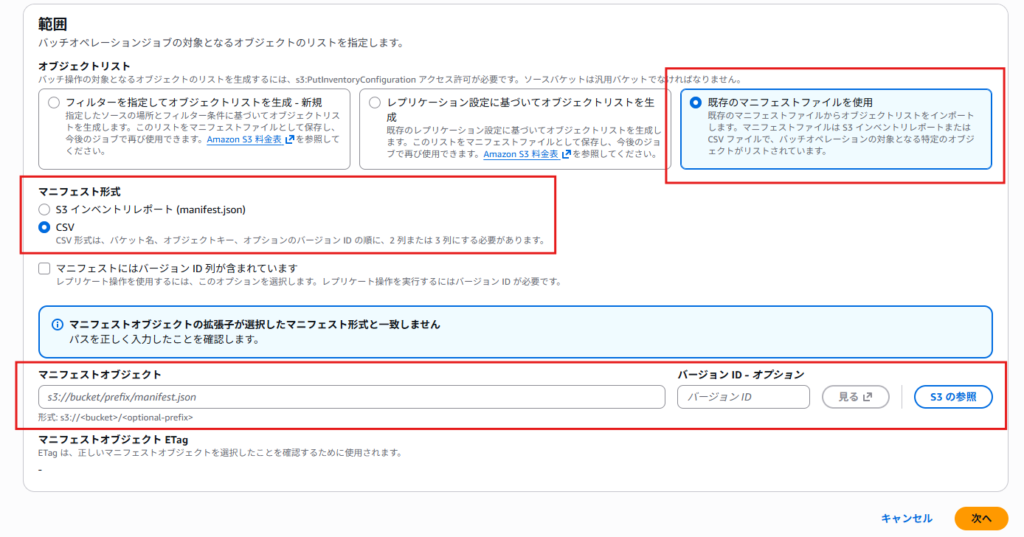Select 既存のマニフェストファイルを使用 radio option
Viewport: 1024px width, 537px height.
coord(696,103)
